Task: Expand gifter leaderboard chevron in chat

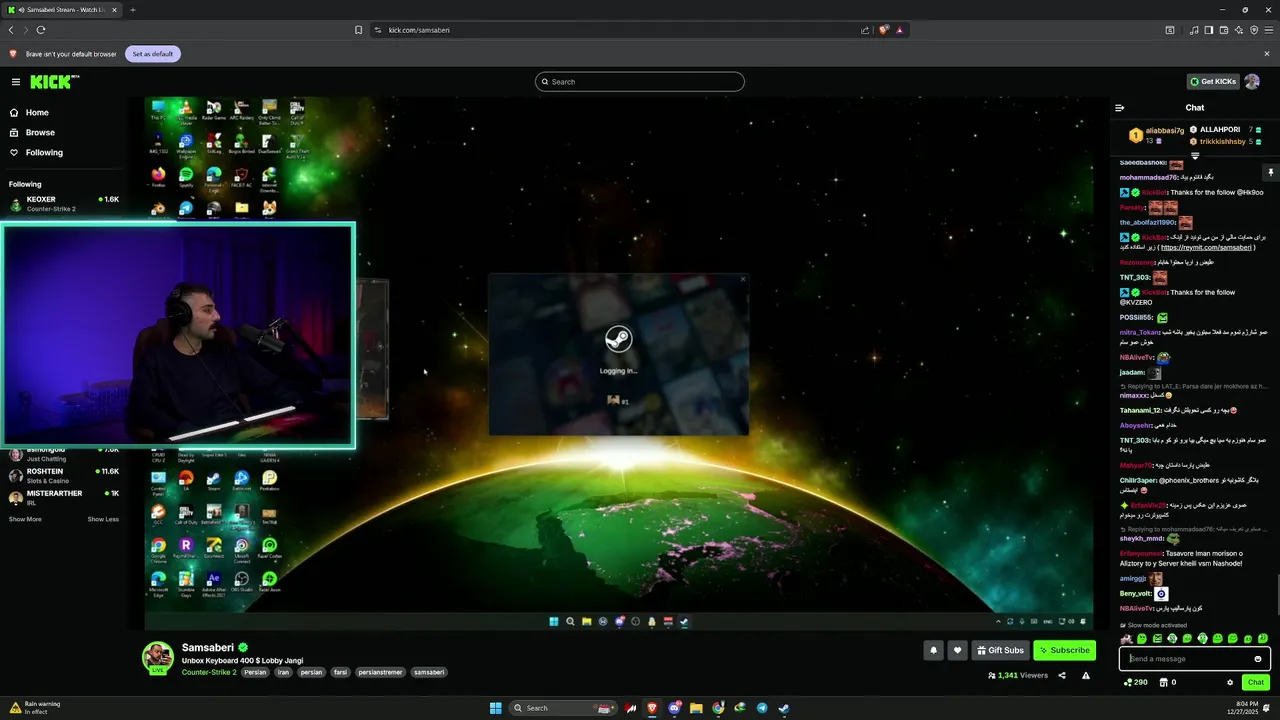Action: pyautogui.click(x=1195, y=156)
